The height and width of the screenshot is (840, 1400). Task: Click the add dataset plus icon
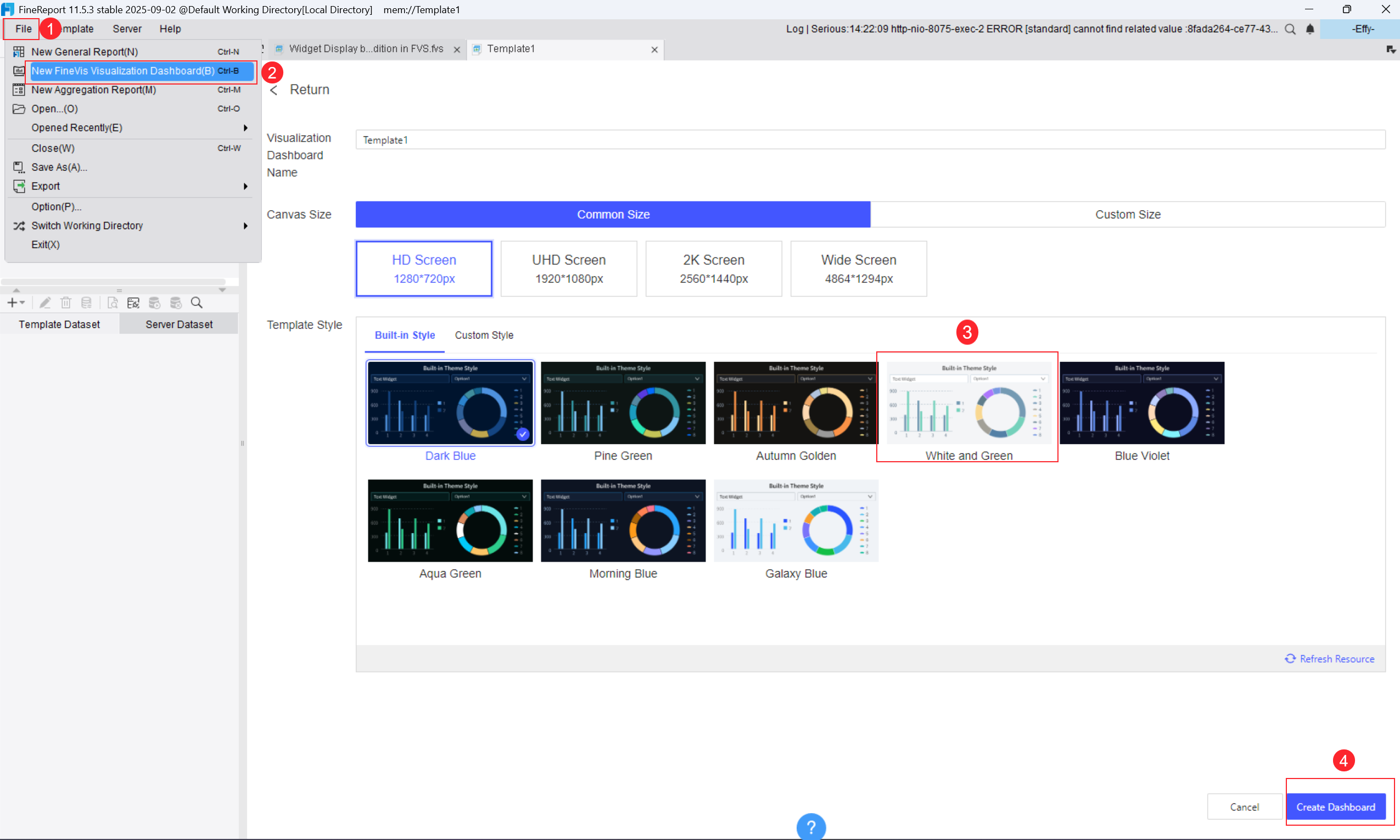click(x=12, y=303)
